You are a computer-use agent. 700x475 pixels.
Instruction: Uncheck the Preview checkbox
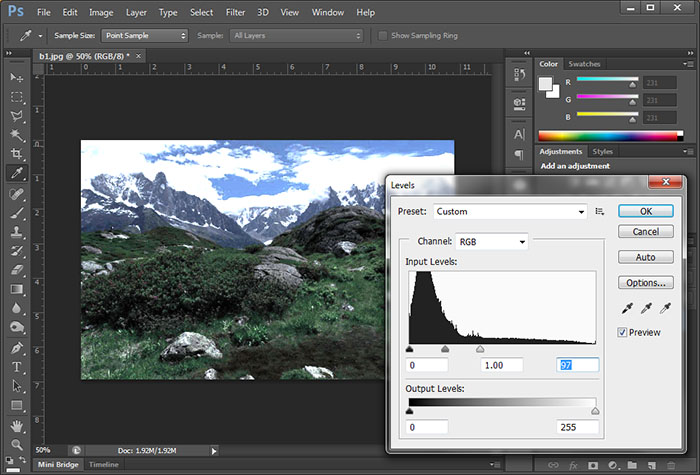[623, 333]
